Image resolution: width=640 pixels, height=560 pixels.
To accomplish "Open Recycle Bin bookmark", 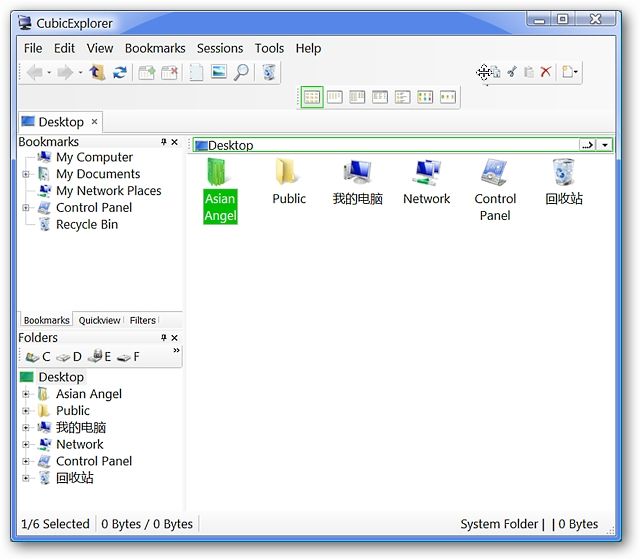I will (87, 224).
